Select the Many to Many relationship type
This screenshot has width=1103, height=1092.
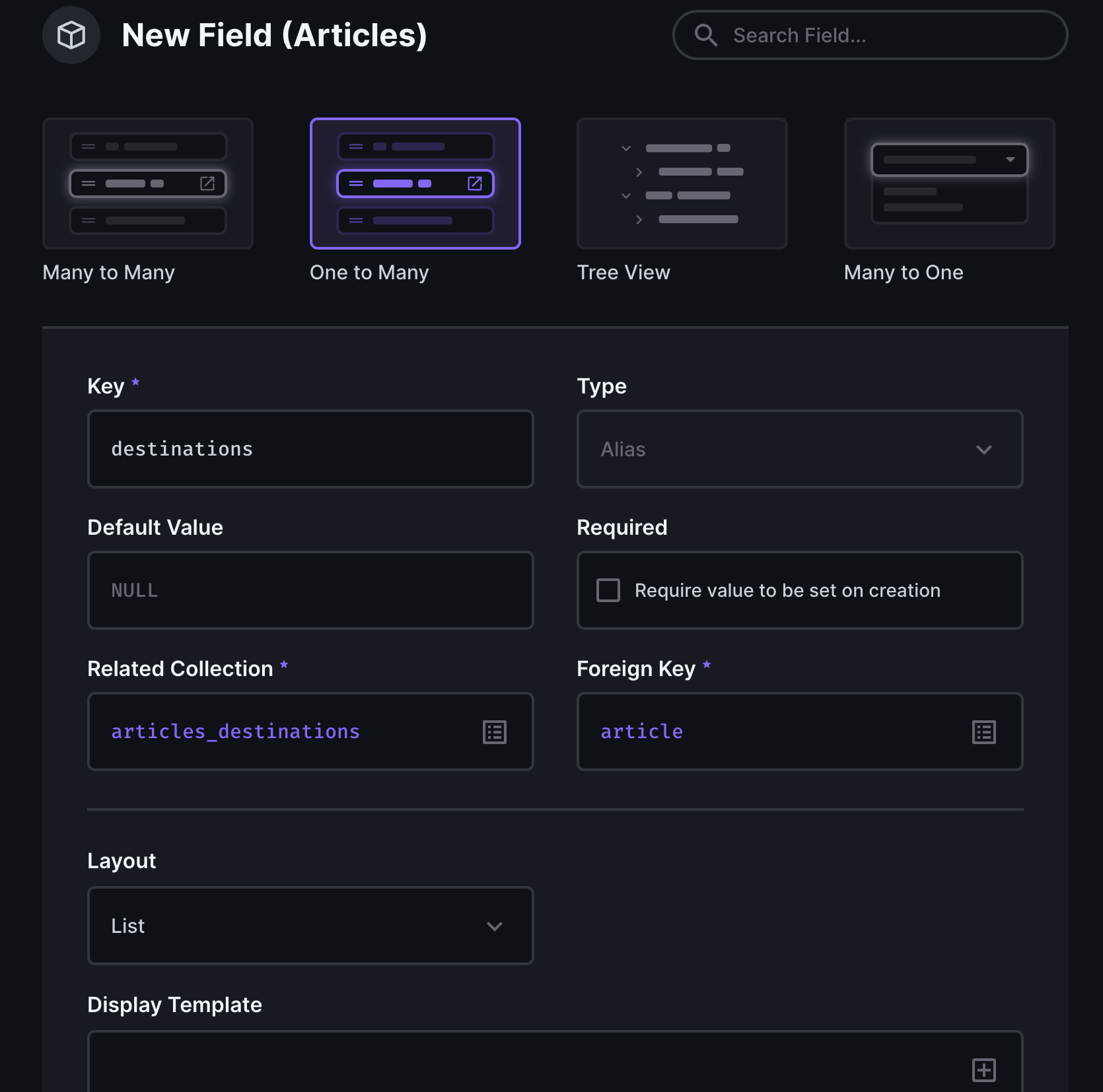click(x=147, y=184)
